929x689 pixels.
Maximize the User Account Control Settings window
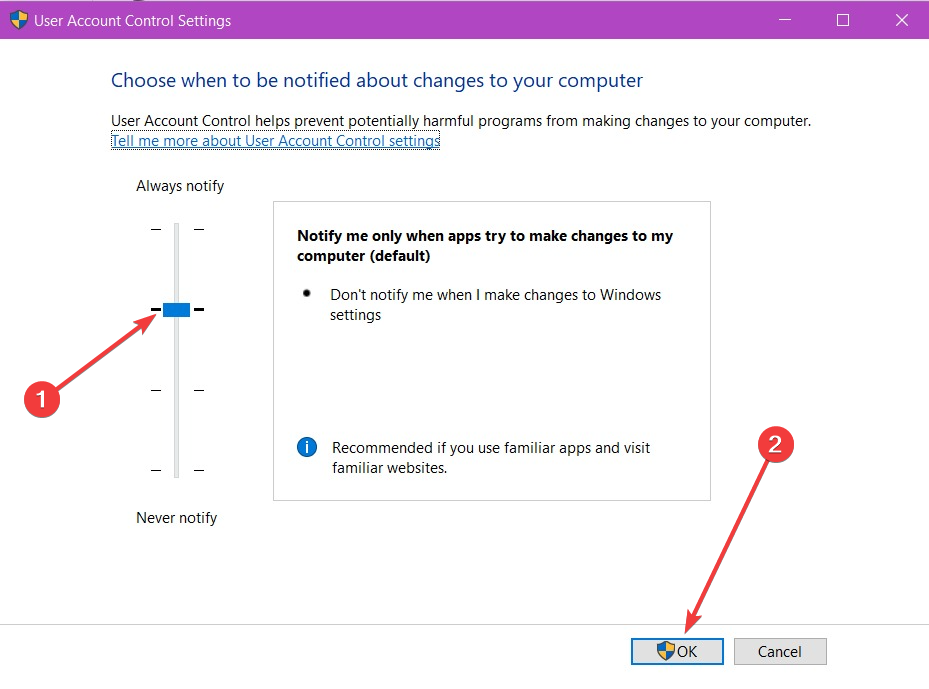pyautogui.click(x=842, y=20)
